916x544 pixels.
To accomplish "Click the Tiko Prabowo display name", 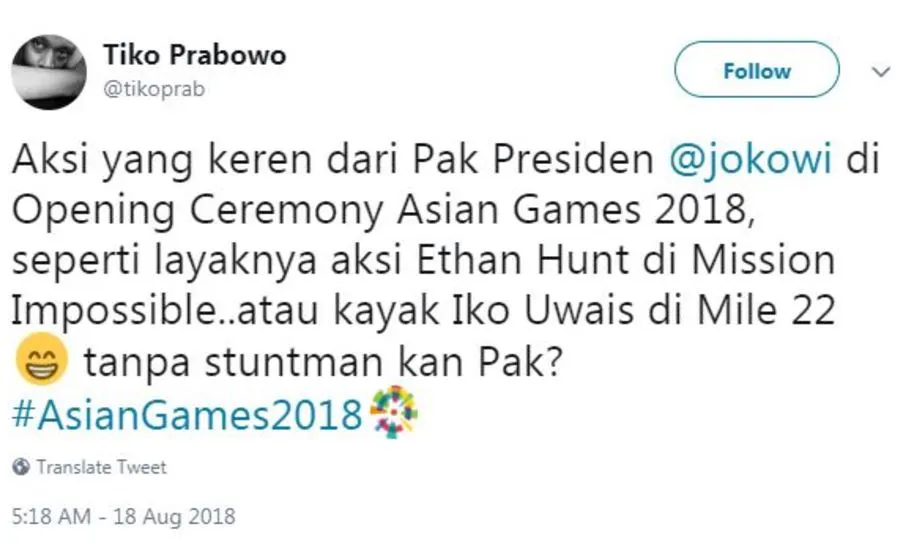I will click(195, 55).
